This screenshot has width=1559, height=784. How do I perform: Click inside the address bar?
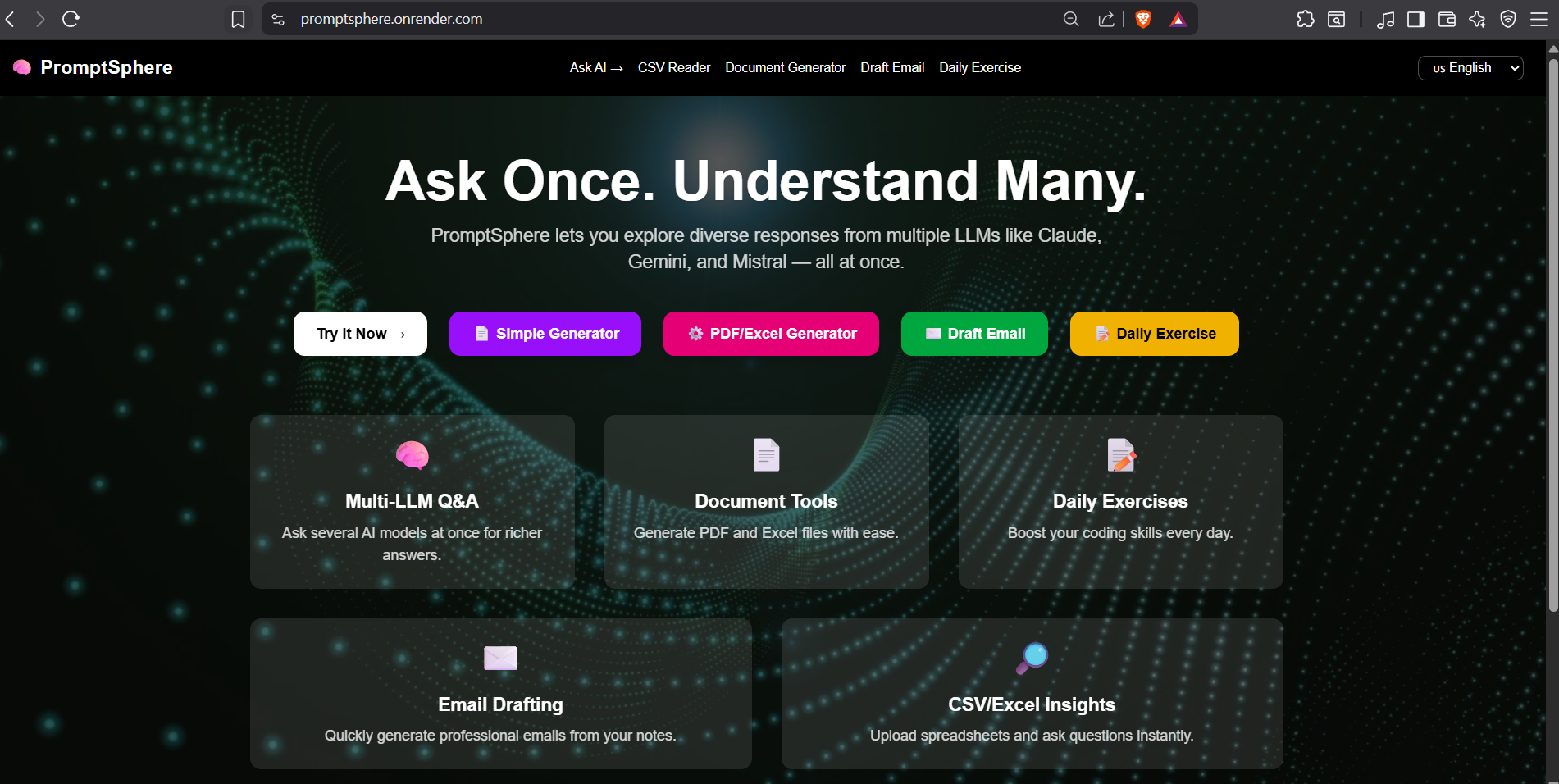coord(492,18)
